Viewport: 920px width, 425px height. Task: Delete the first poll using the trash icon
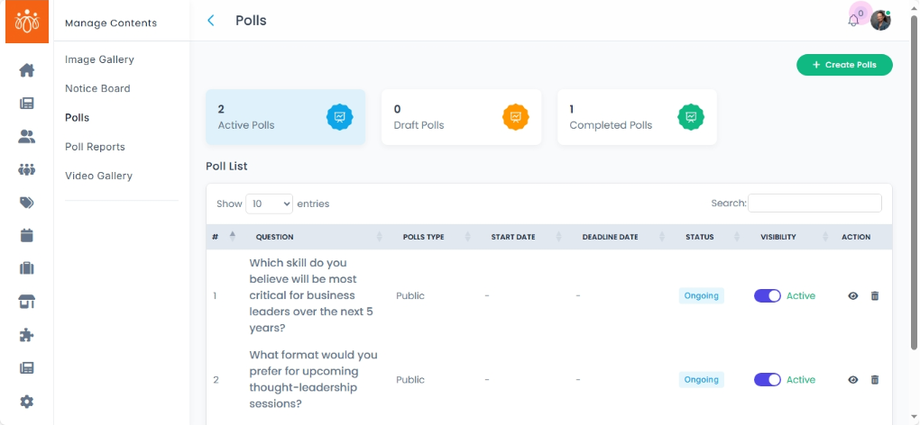coord(875,296)
